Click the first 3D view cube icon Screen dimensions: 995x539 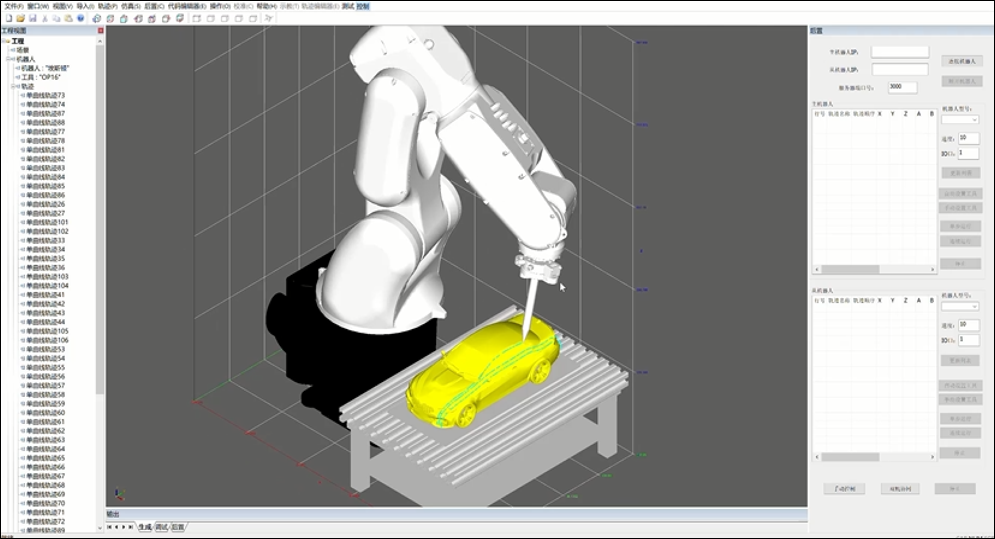click(x=97, y=18)
